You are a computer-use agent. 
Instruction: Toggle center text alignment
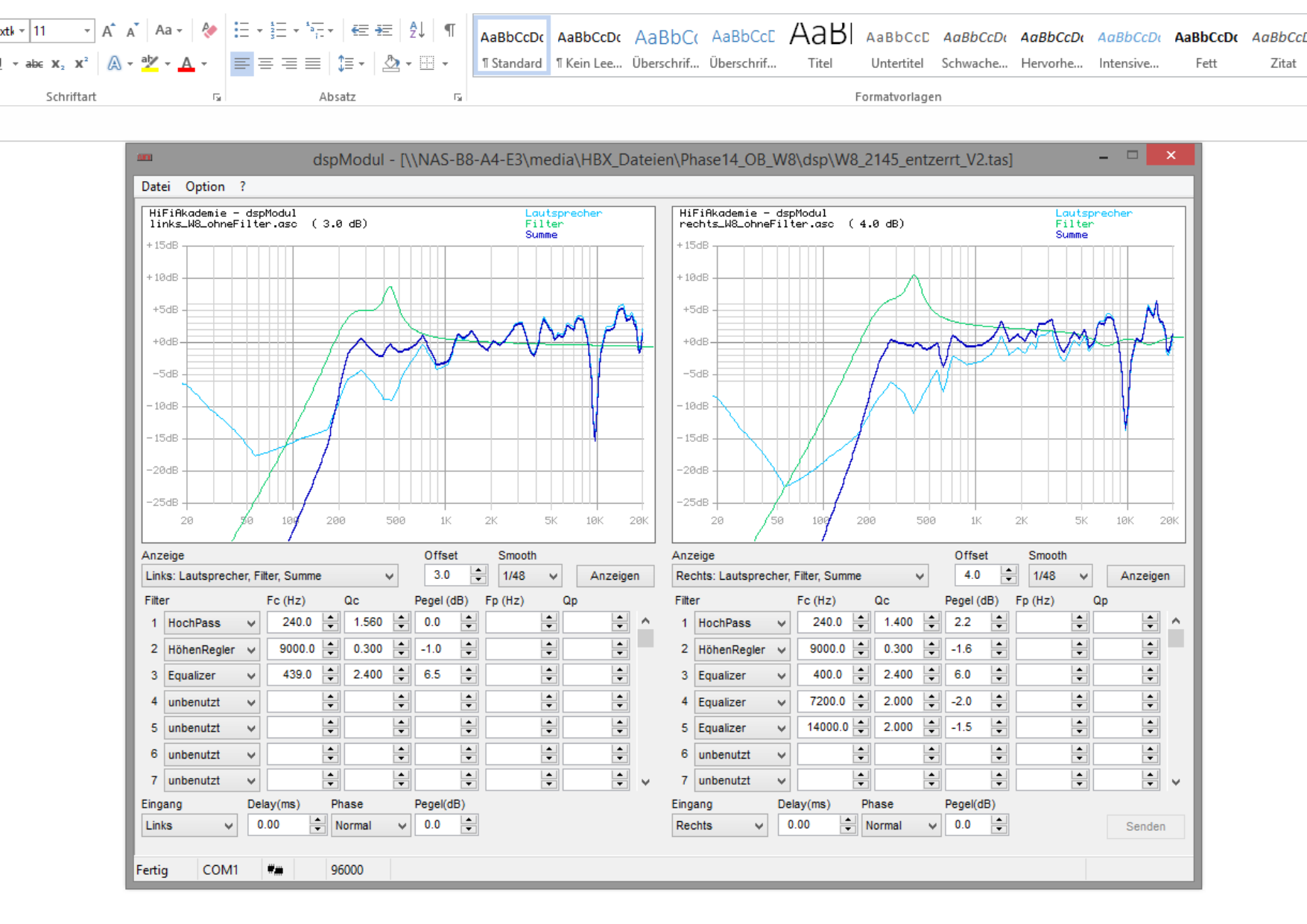265,64
